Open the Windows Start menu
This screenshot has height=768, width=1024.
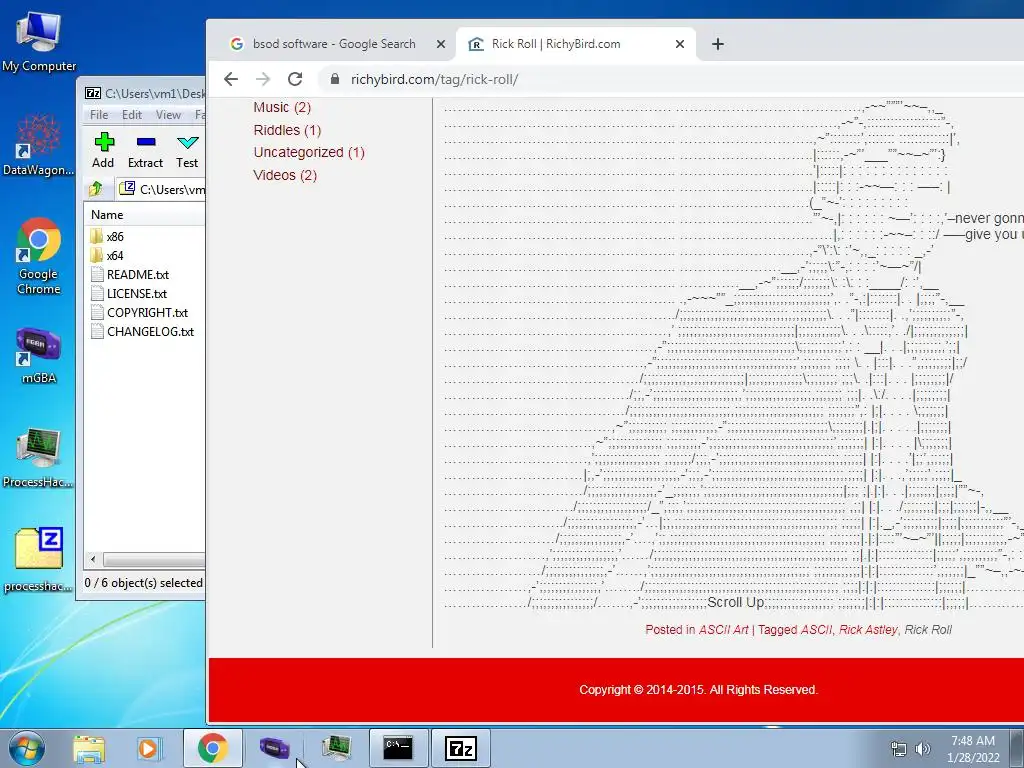tap(26, 748)
